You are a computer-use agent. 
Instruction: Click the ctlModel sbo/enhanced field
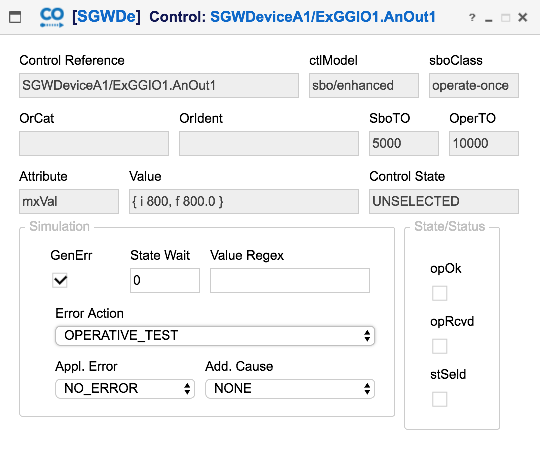point(364,85)
